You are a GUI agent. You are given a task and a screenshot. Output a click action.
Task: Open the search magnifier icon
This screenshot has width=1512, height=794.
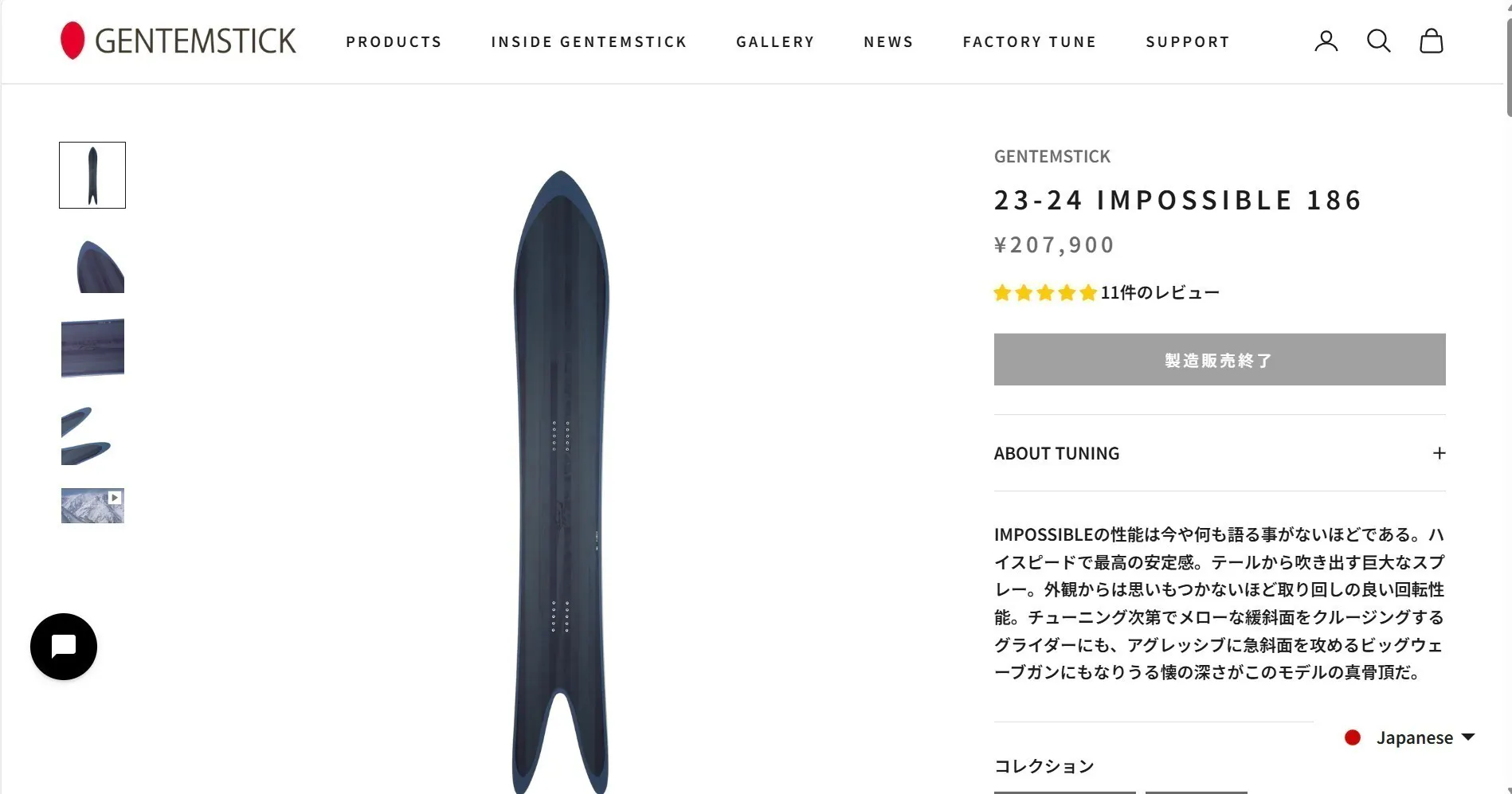click(x=1378, y=41)
